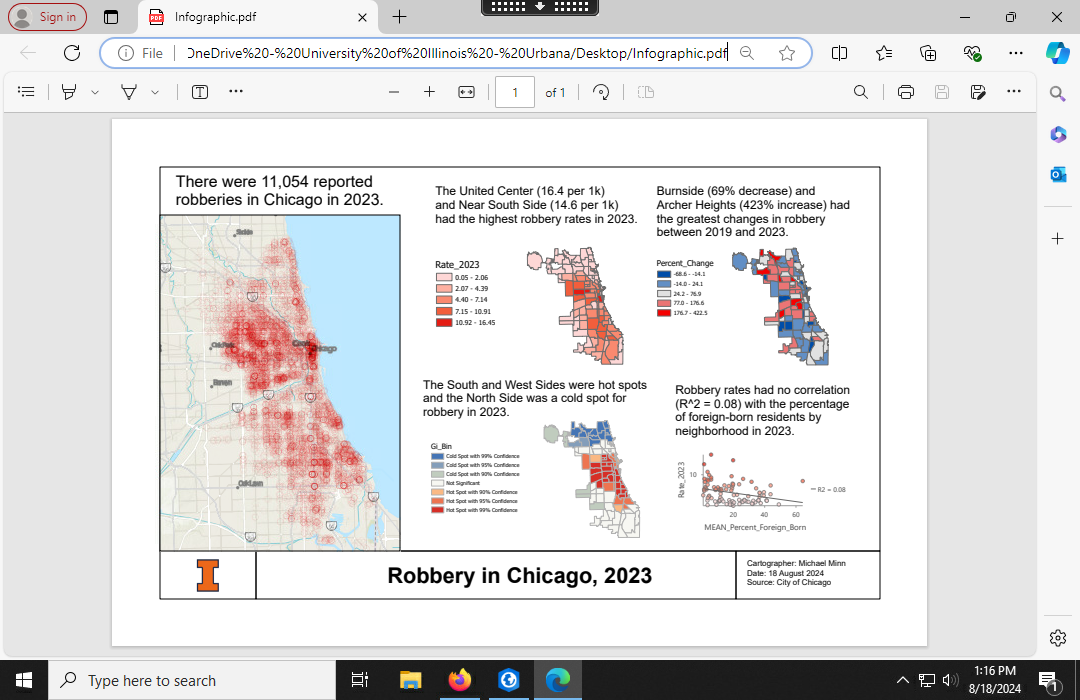Click the Sign in button

pyautogui.click(x=47, y=17)
